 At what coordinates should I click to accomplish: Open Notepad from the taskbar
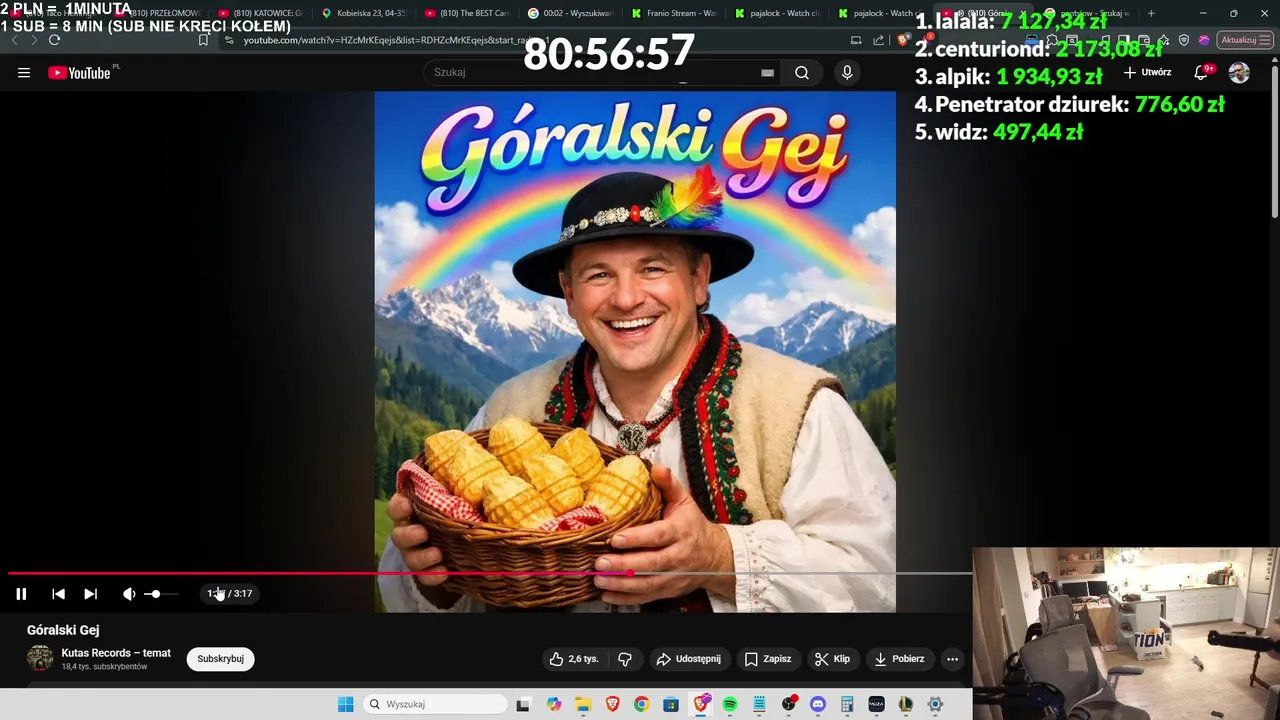(x=759, y=704)
